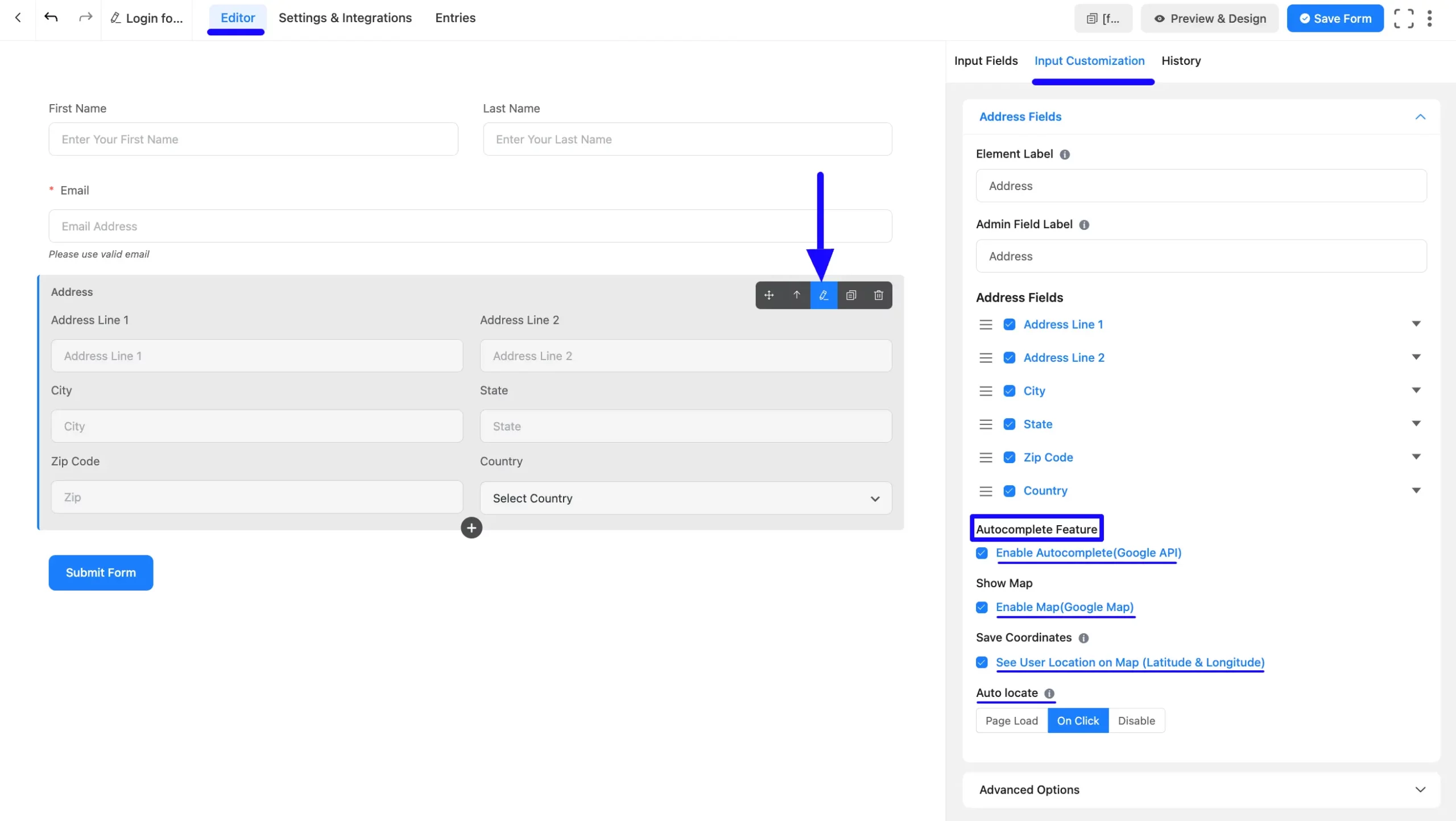Open the History tab in the right panel
Screen dimensions: 1456x821
coord(1181,60)
